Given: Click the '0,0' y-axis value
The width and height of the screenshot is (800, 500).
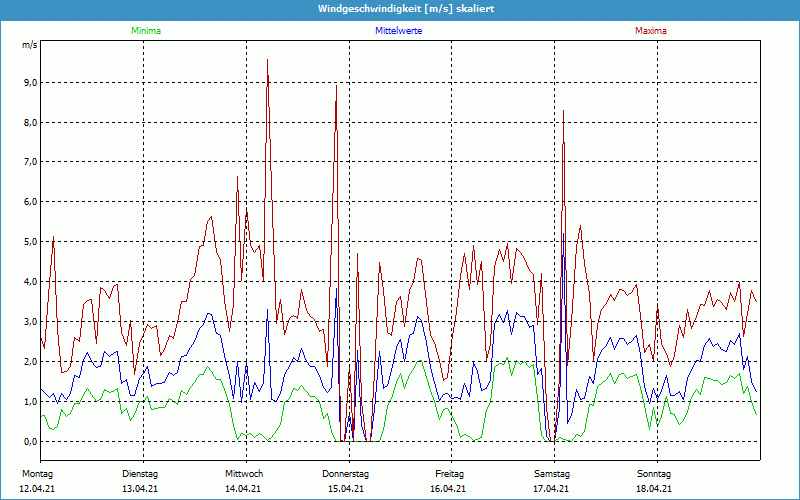Looking at the screenshot, I should [x=30, y=441].
